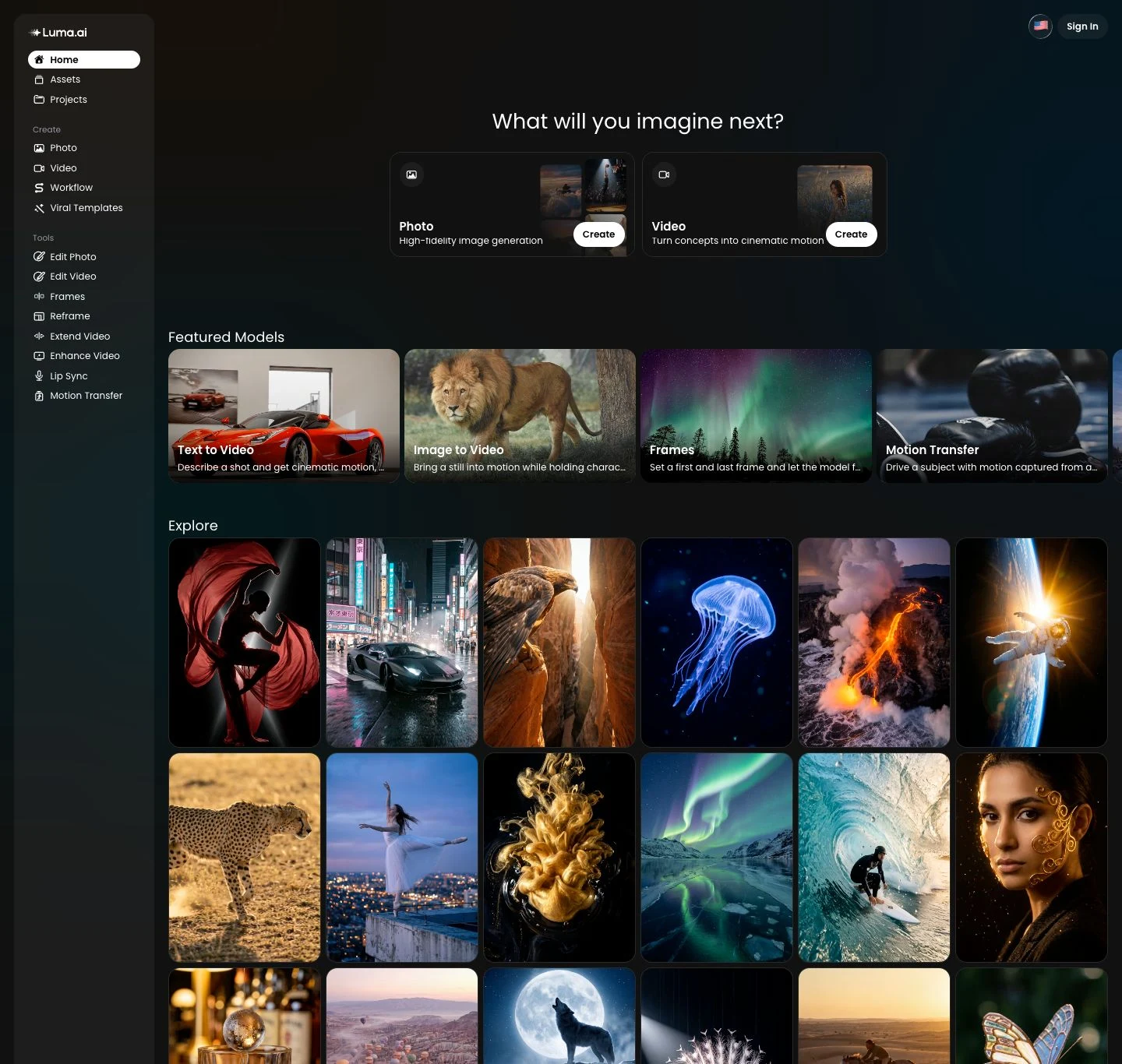Screen dimensions: 1122x1064
Task: Click the Frames tool icon
Action: 39,297
